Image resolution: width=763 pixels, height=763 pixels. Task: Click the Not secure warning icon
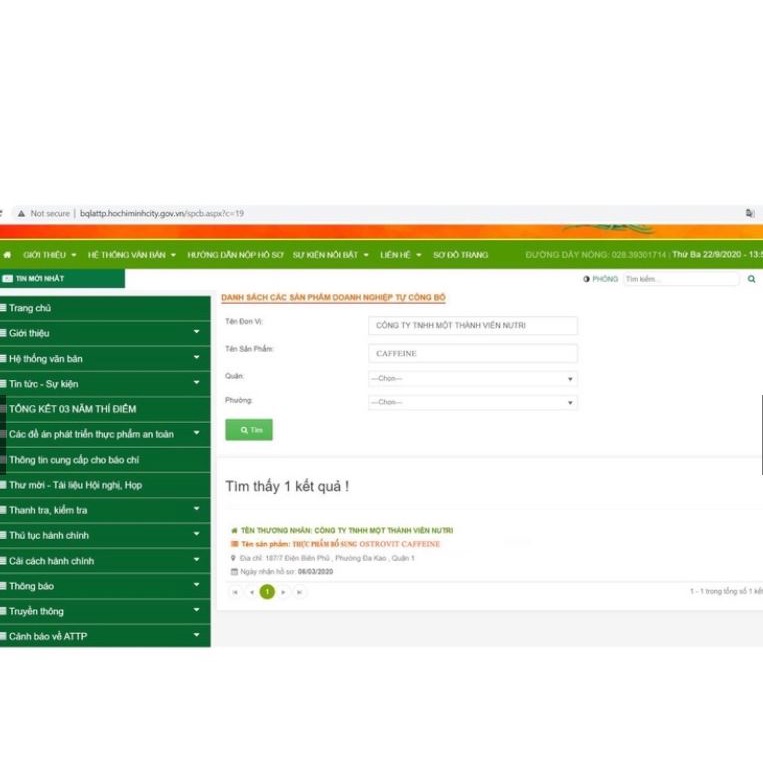(20, 213)
